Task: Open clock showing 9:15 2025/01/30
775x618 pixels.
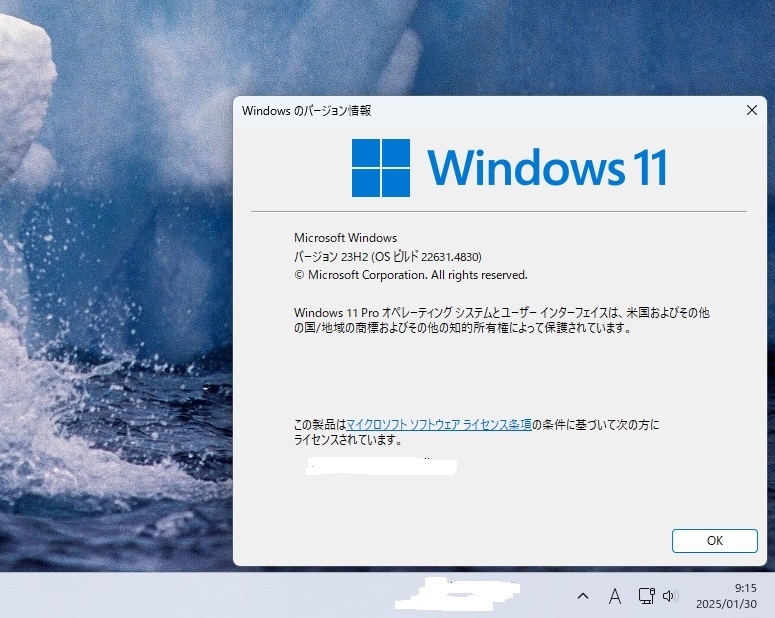Action: (x=726, y=596)
